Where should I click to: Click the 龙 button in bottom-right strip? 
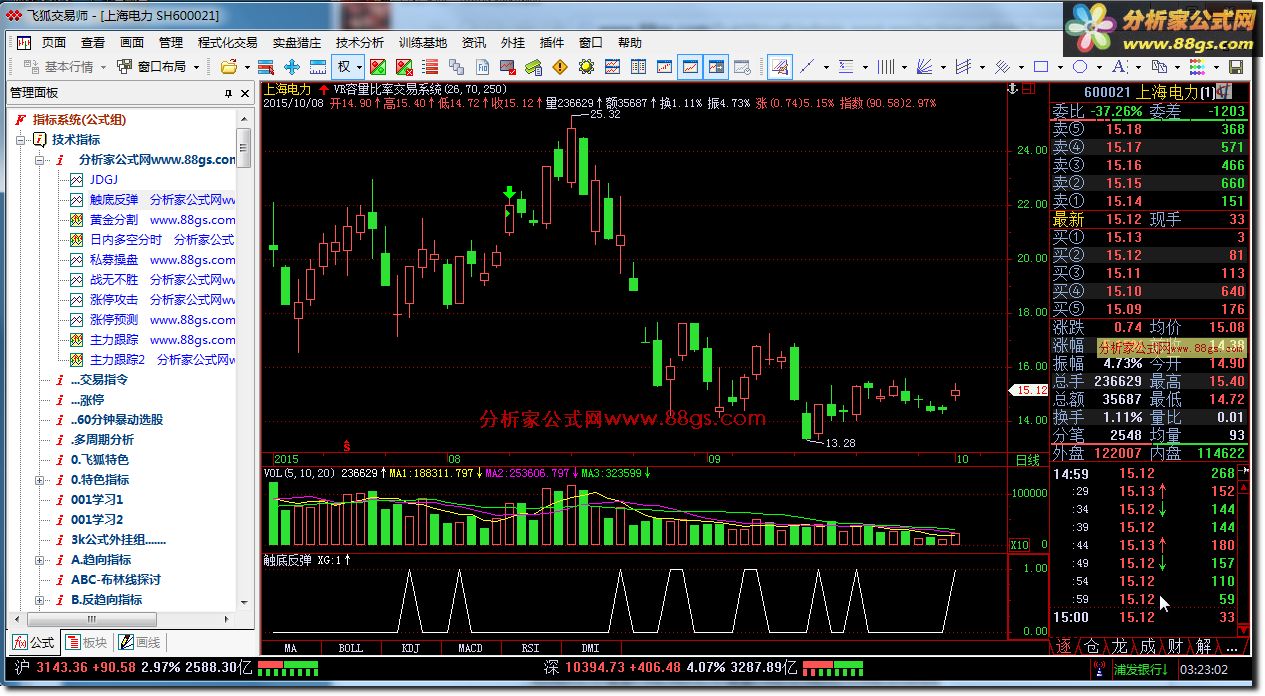[1117, 646]
